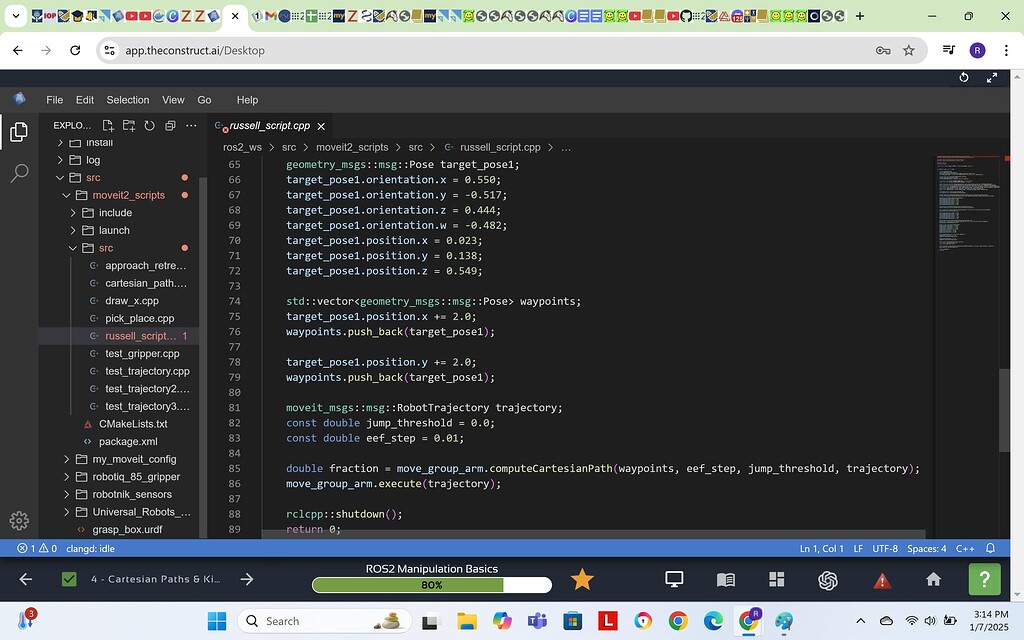Open the Search panel in the activity bar
The height and width of the screenshot is (640, 1024).
pyautogui.click(x=19, y=173)
